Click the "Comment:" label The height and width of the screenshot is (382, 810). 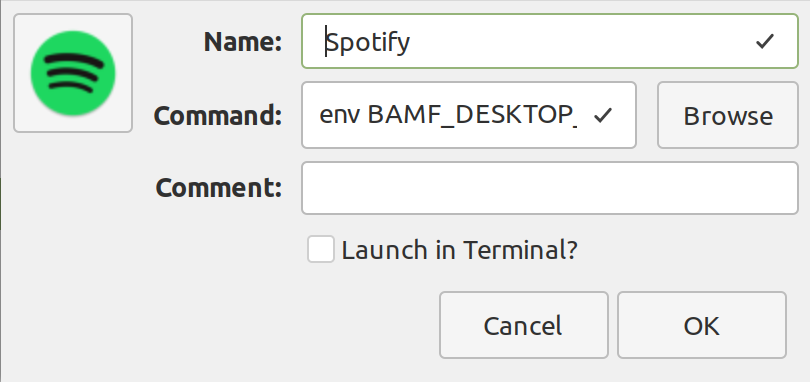(x=219, y=187)
